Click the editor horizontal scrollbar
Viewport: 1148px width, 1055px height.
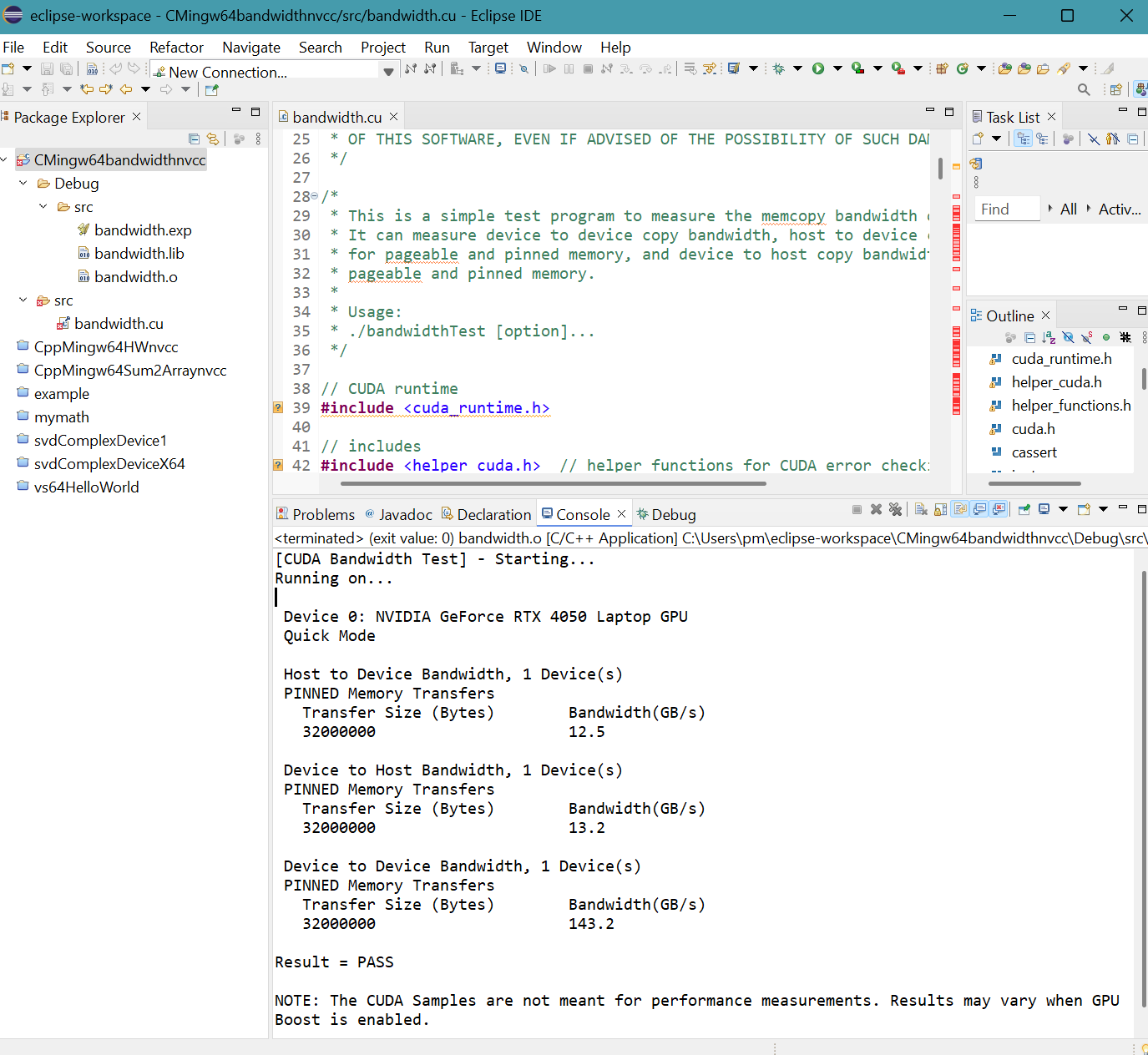click(x=552, y=483)
